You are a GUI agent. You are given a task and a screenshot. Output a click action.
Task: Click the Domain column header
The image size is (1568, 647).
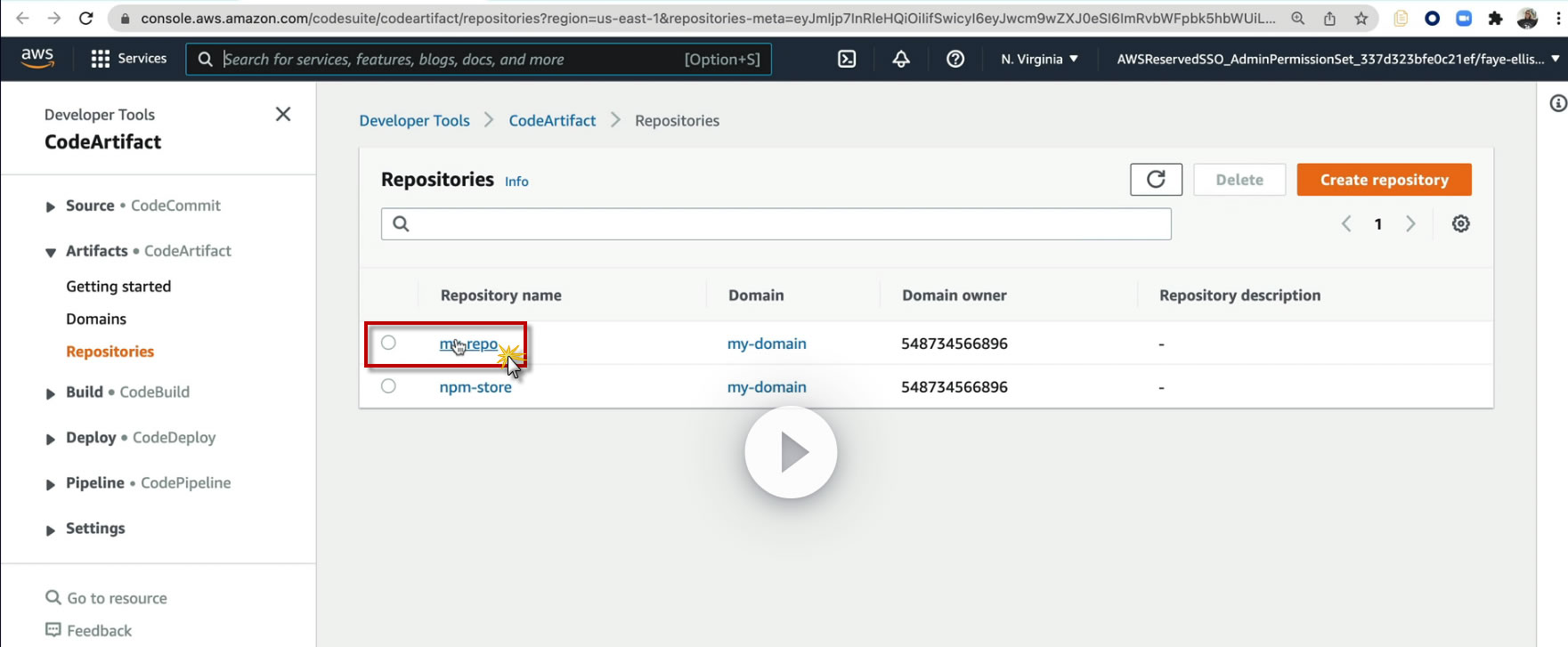click(756, 295)
